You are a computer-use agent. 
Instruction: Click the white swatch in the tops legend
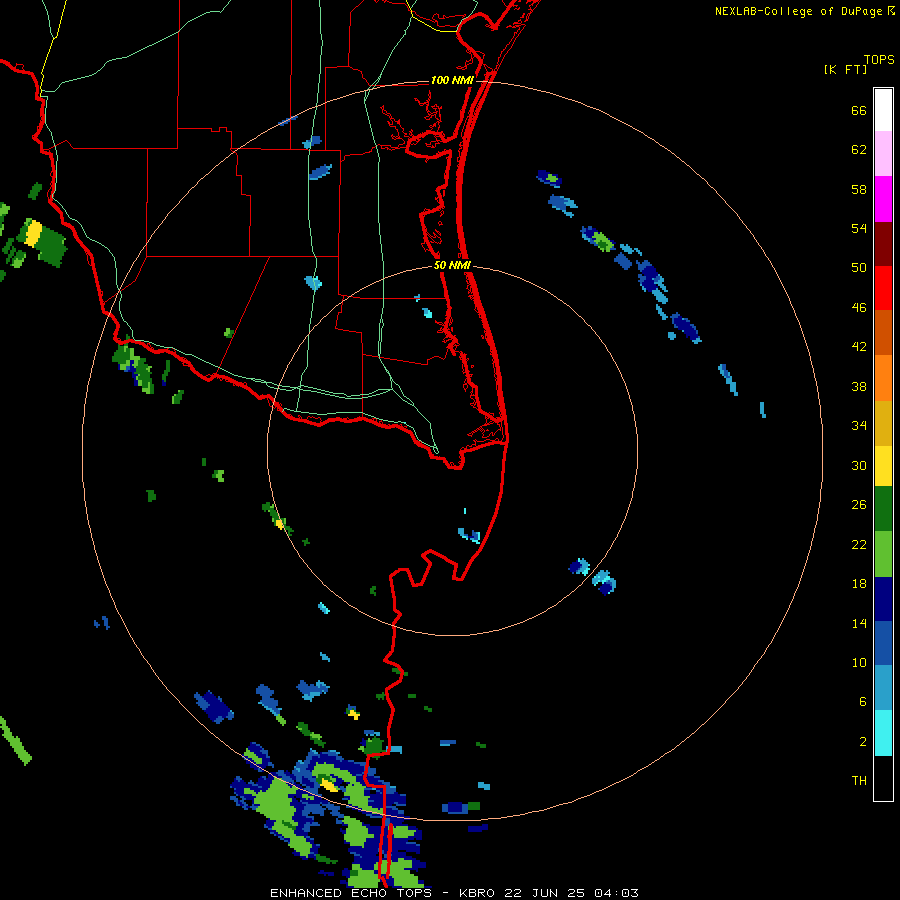(x=883, y=110)
